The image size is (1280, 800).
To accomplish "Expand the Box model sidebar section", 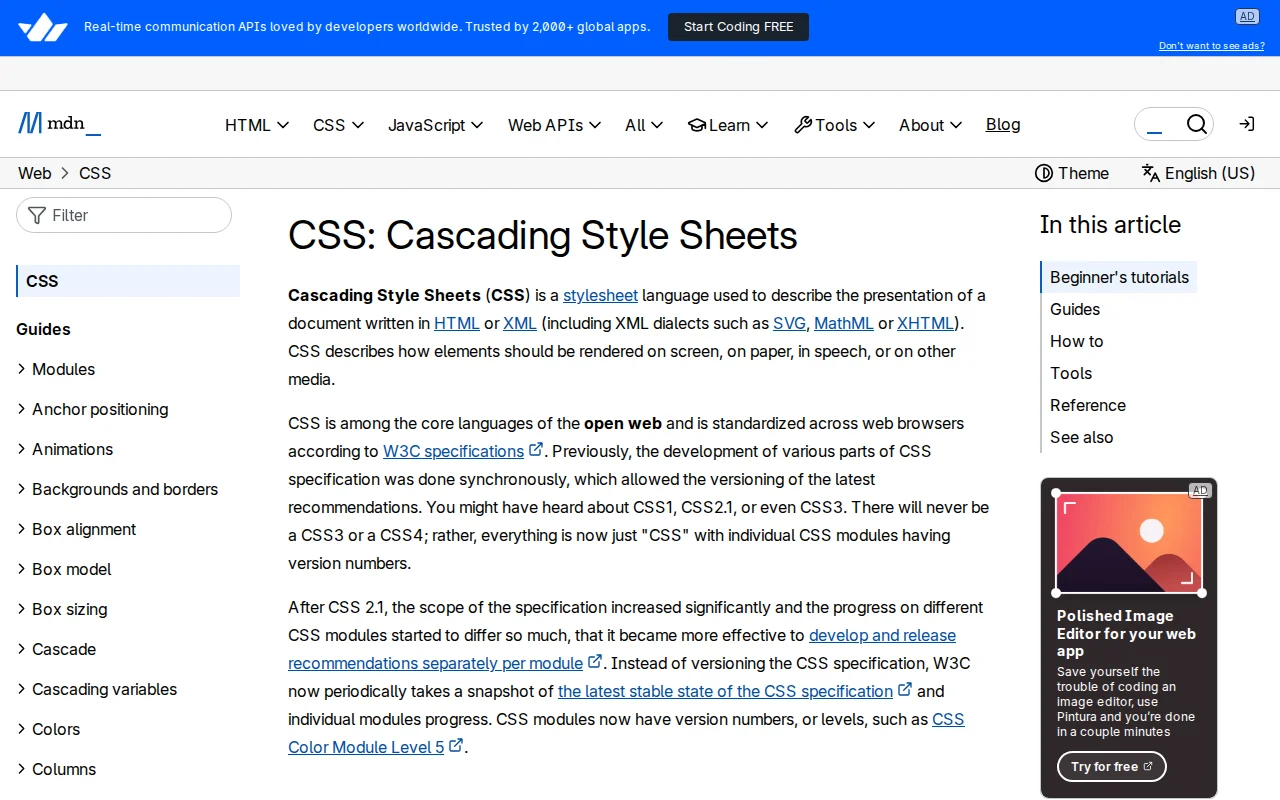I will [71, 569].
